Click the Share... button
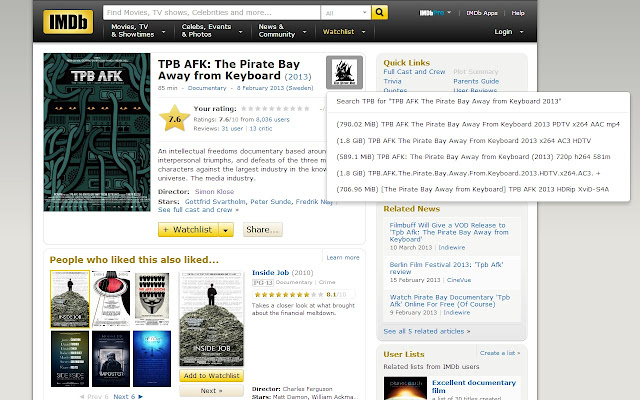640x400 pixels. click(262, 230)
